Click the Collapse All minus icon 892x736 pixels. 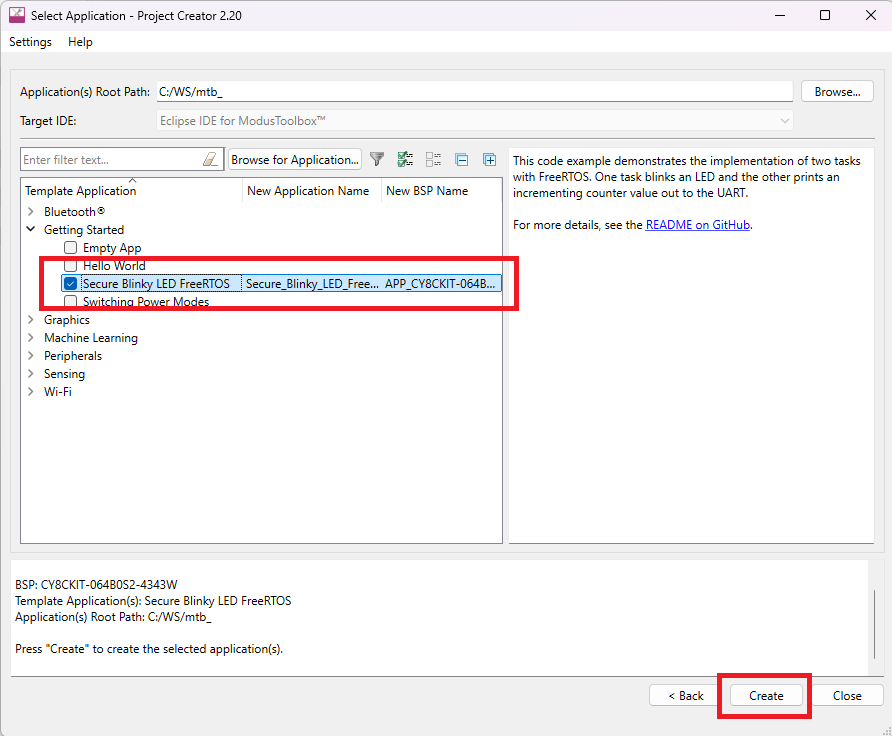[x=462, y=160]
